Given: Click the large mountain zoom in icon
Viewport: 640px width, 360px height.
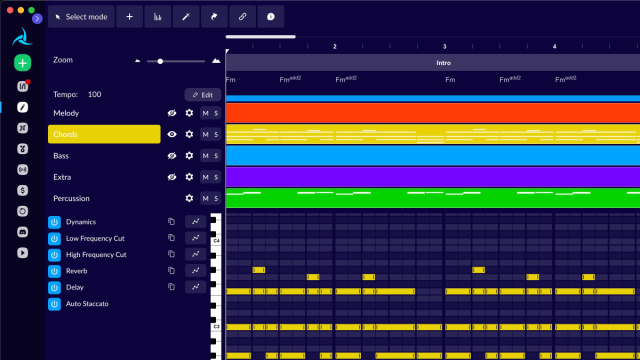Looking at the screenshot, I should coord(216,61).
